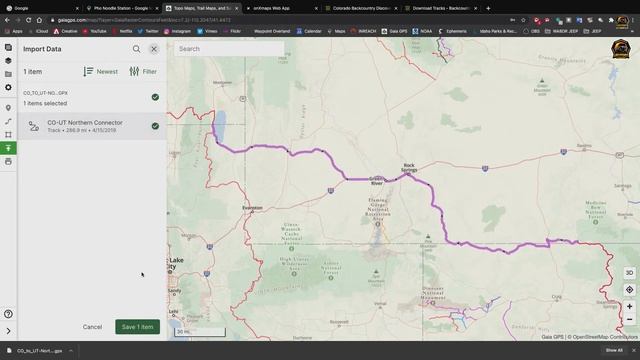The height and width of the screenshot is (360, 640).
Task: Toggle 3D map view
Action: click(629, 273)
